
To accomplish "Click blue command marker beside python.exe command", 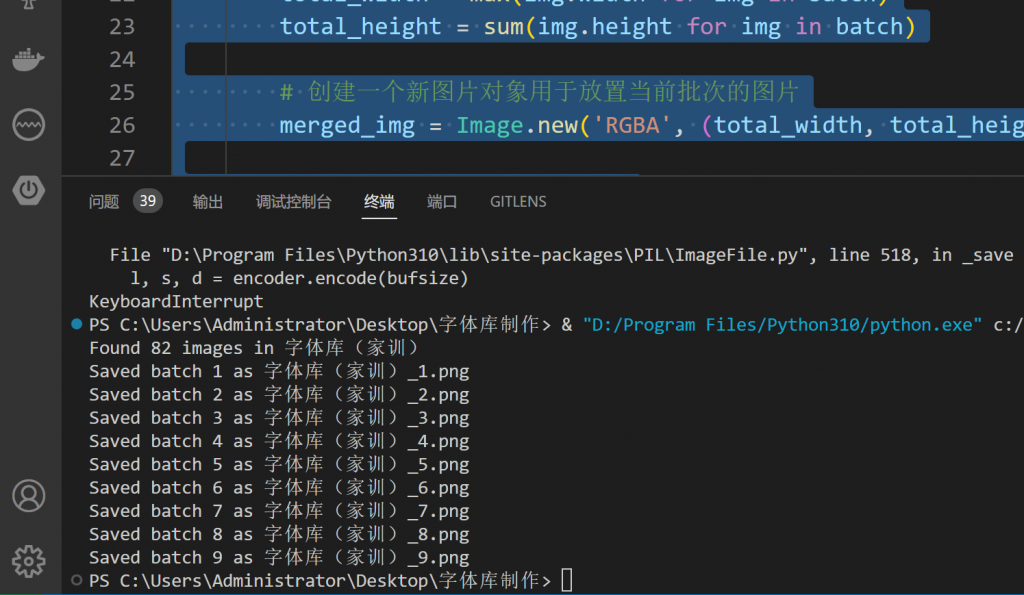I will click(77, 325).
